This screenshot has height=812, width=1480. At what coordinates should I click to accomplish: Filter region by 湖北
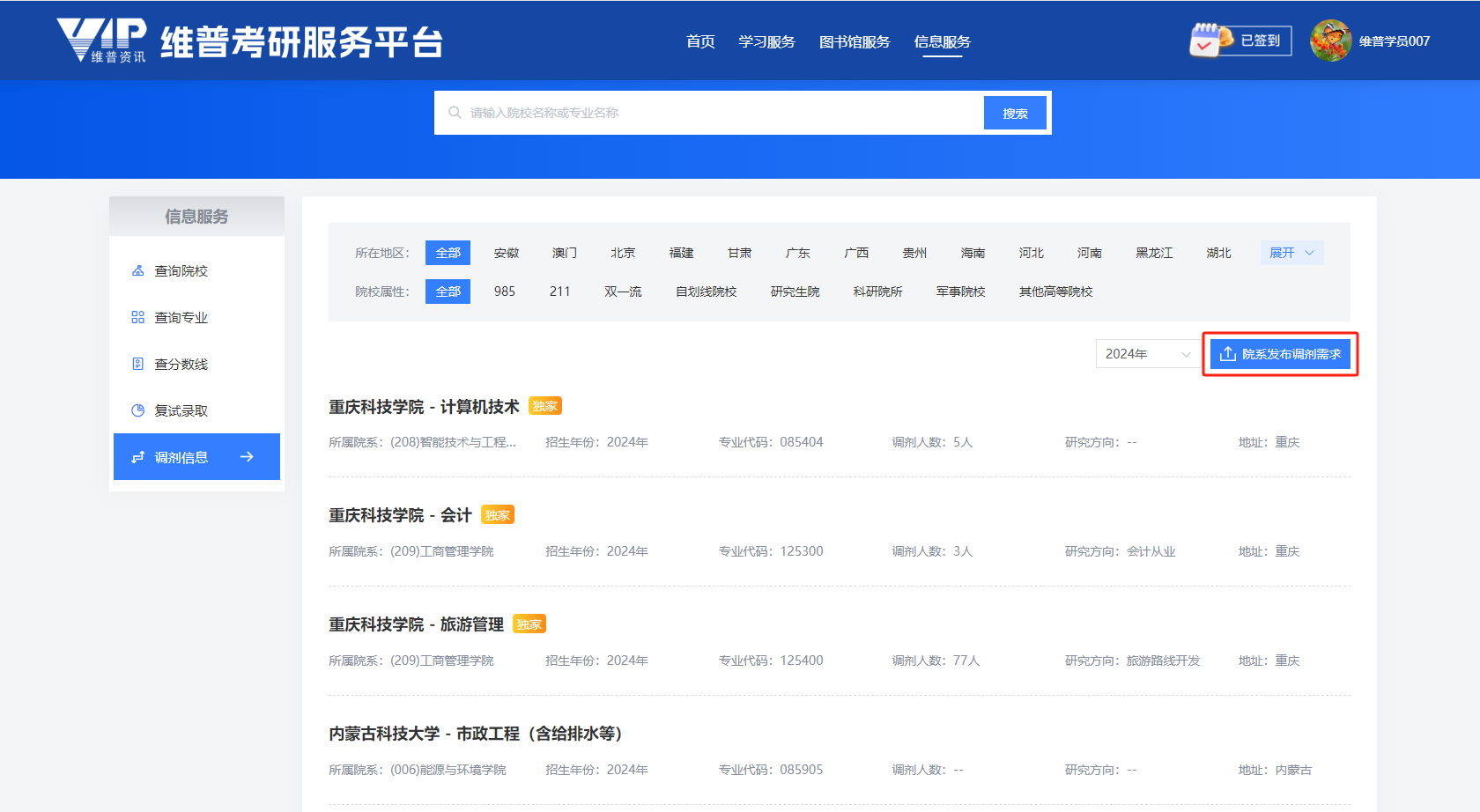coord(1218,253)
